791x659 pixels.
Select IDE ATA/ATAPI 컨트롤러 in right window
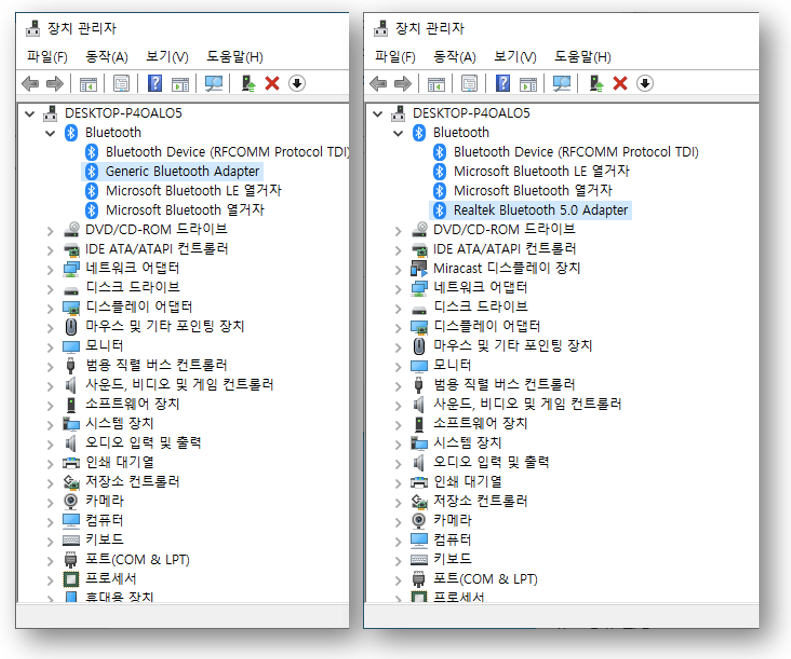(x=504, y=249)
